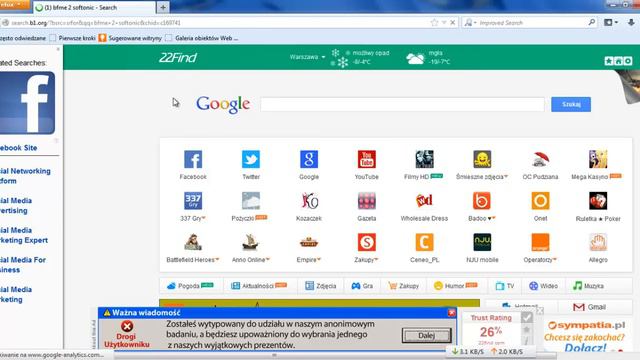Open the Facebook shortcut tile
640x360 pixels.
click(193, 165)
